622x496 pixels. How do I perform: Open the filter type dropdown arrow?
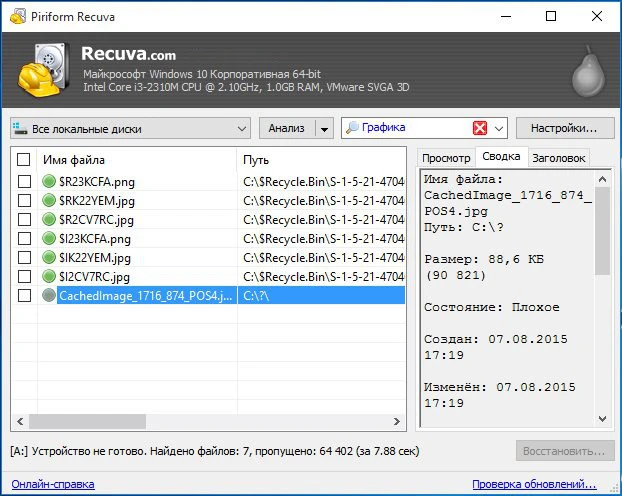[499, 129]
